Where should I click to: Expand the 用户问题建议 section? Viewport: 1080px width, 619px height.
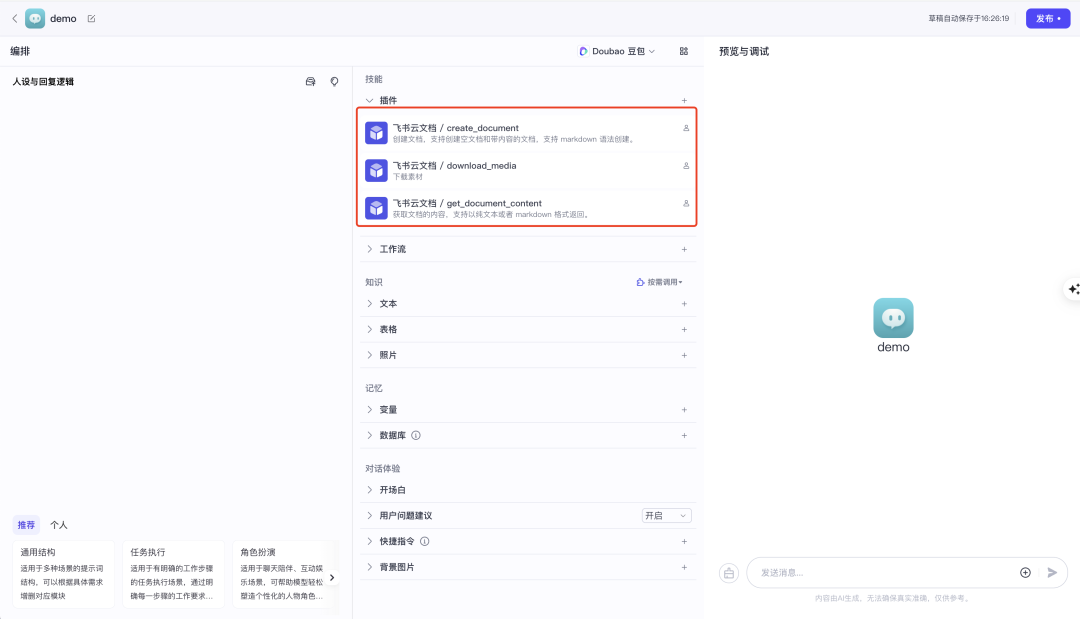coord(370,516)
